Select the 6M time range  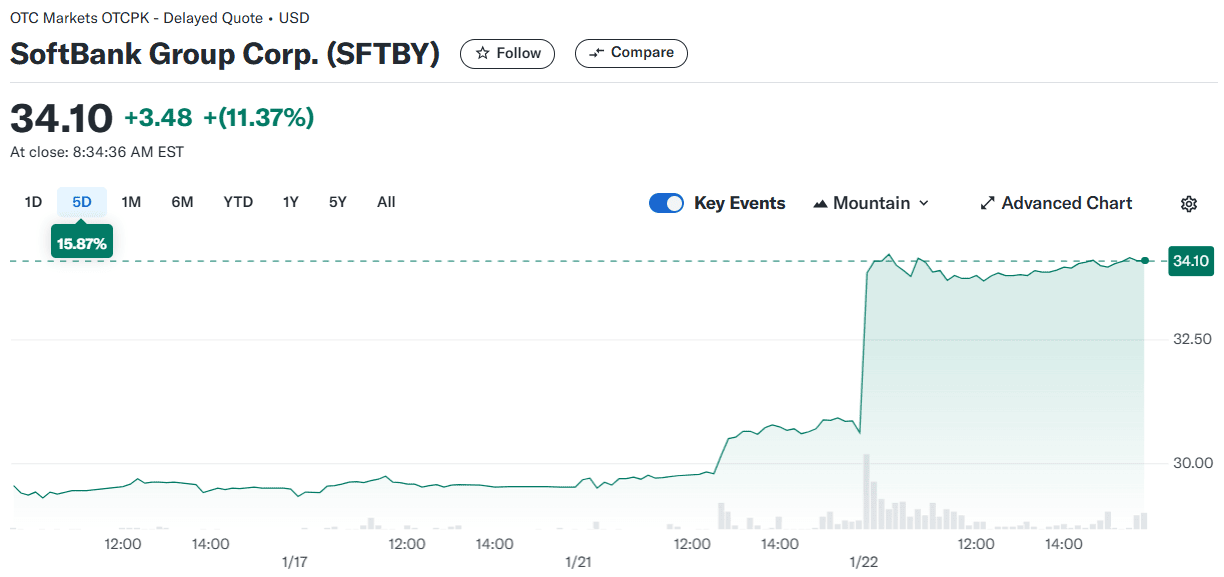point(182,202)
